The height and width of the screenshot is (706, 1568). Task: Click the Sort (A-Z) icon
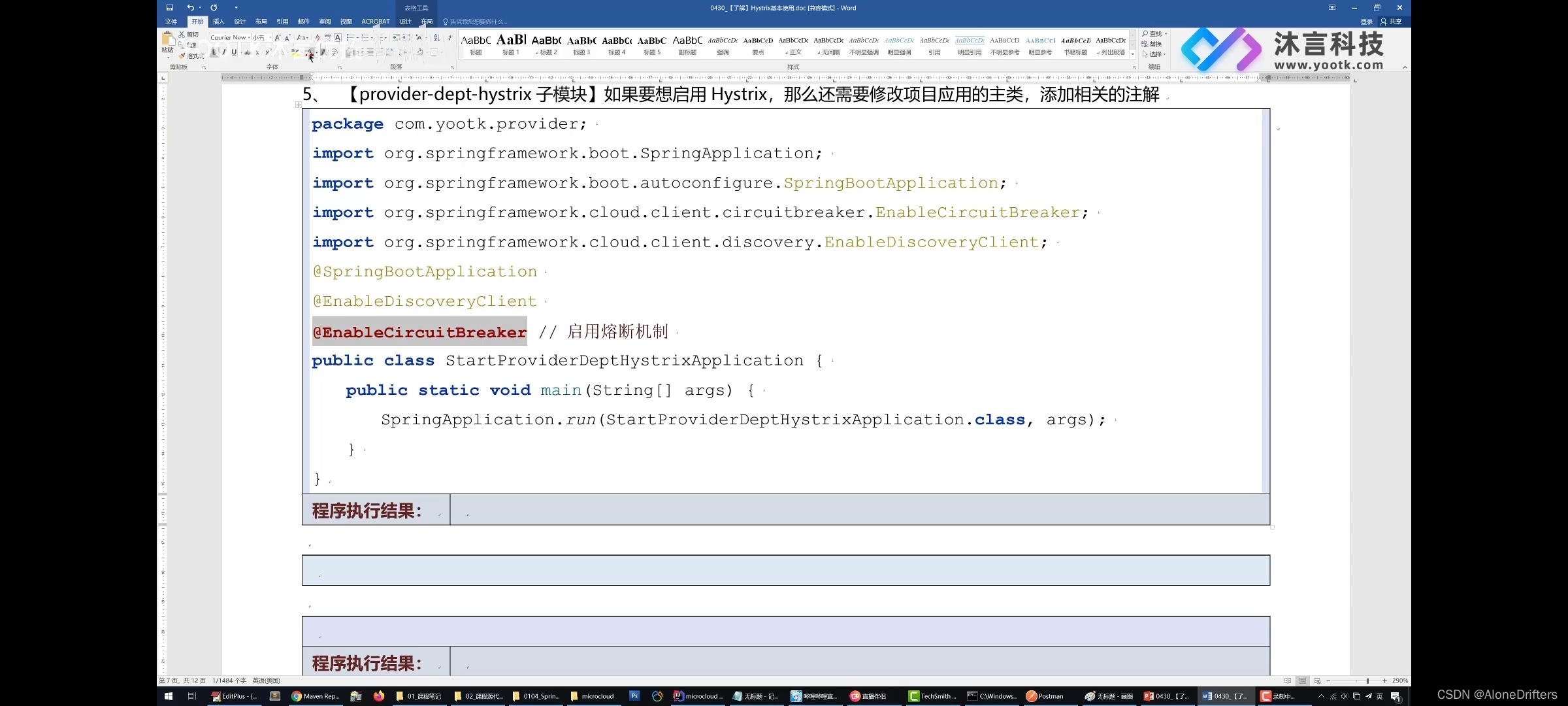coord(437,38)
